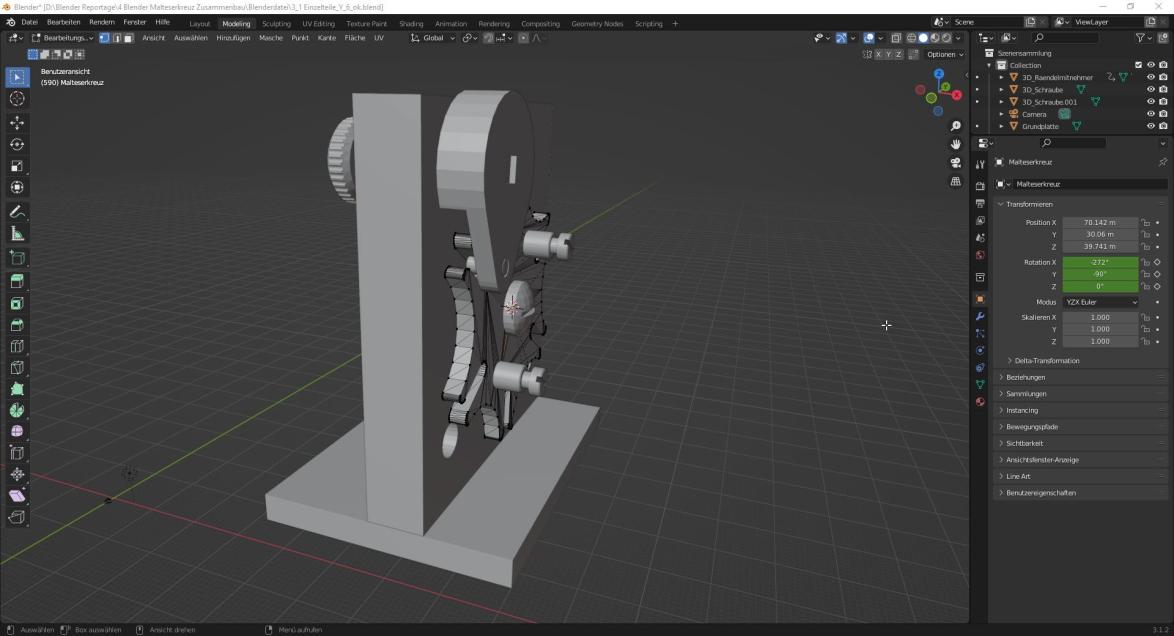The image size is (1174, 636).
Task: Click the Optionen button in viewport header
Action: (944, 54)
